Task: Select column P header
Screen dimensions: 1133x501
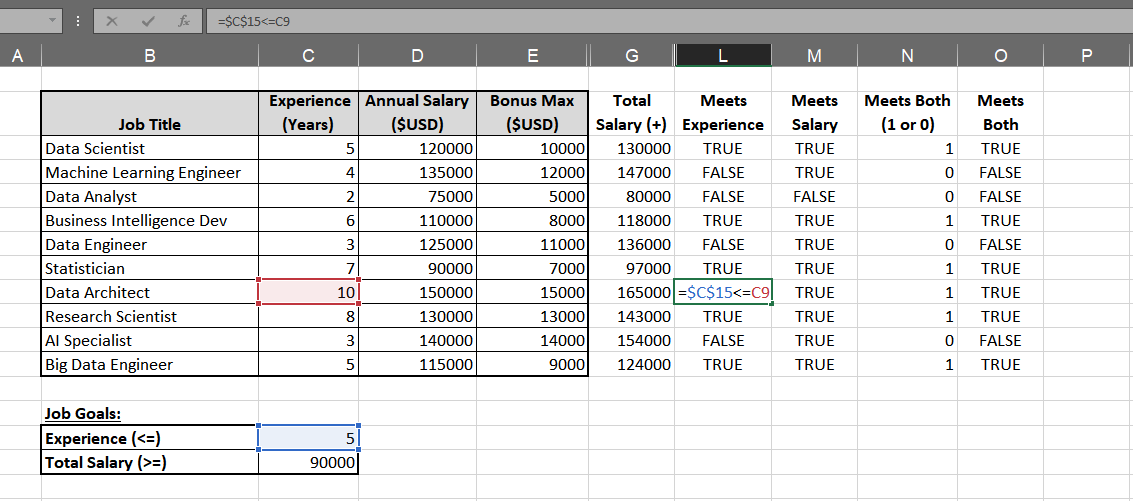Action: pyautogui.click(x=1088, y=55)
